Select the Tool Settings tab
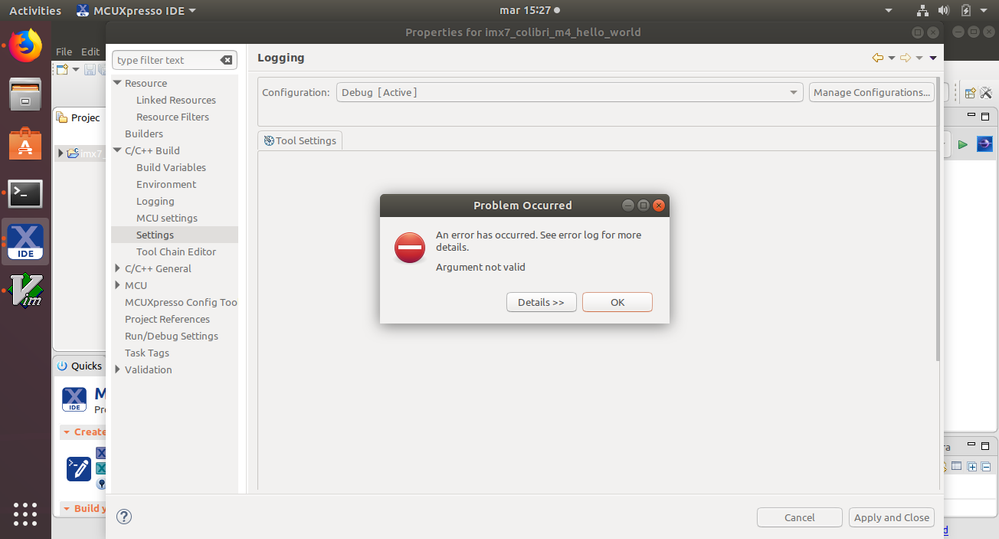This screenshot has width=999, height=539. click(300, 141)
